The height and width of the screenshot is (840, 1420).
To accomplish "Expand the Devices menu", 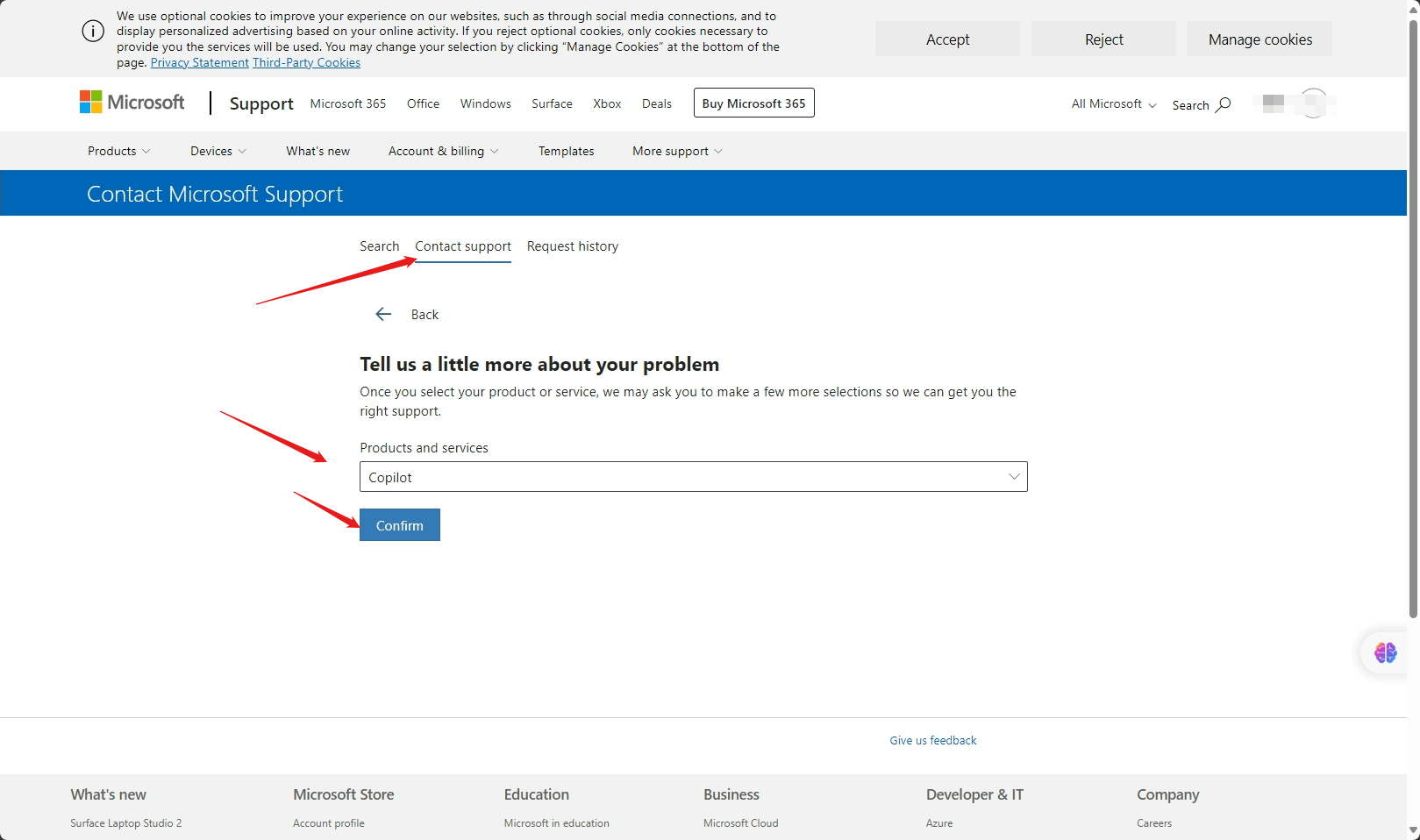I will click(x=218, y=151).
